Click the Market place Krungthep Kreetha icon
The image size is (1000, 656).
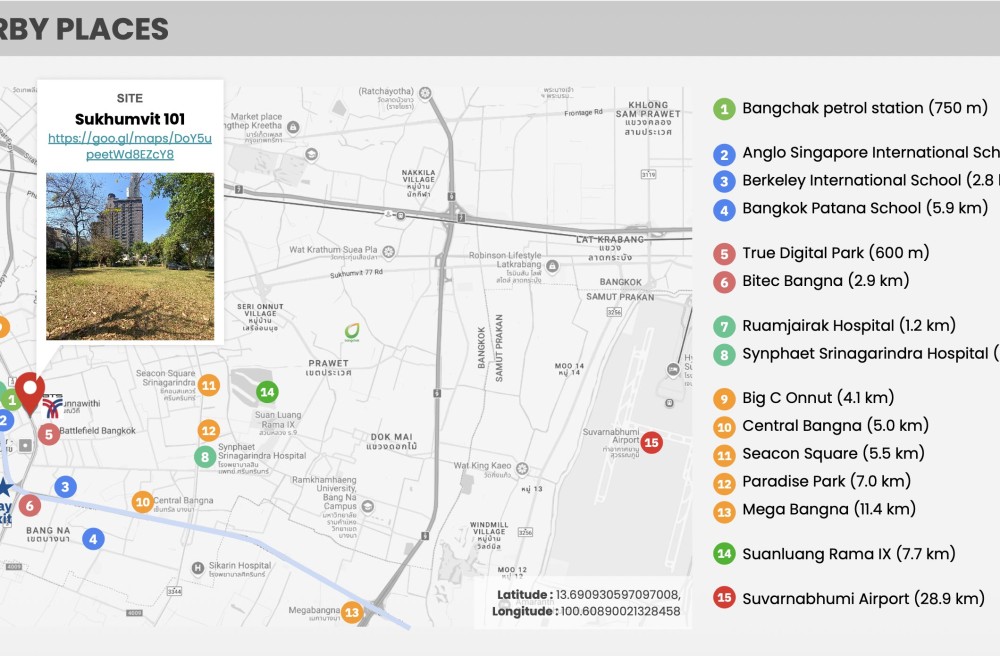point(293,127)
